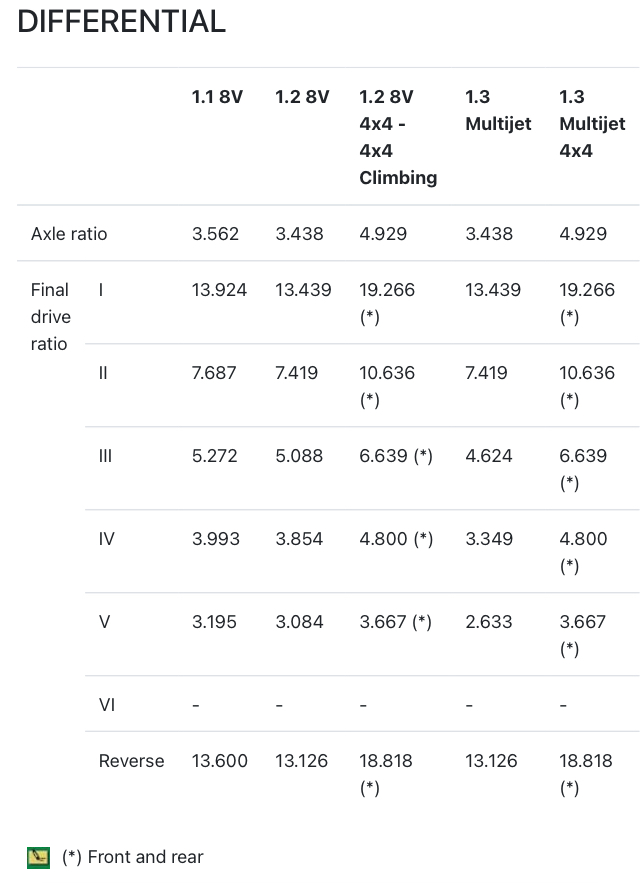
Task: Click the note icon beside Front and rear
Action: [x=38, y=858]
